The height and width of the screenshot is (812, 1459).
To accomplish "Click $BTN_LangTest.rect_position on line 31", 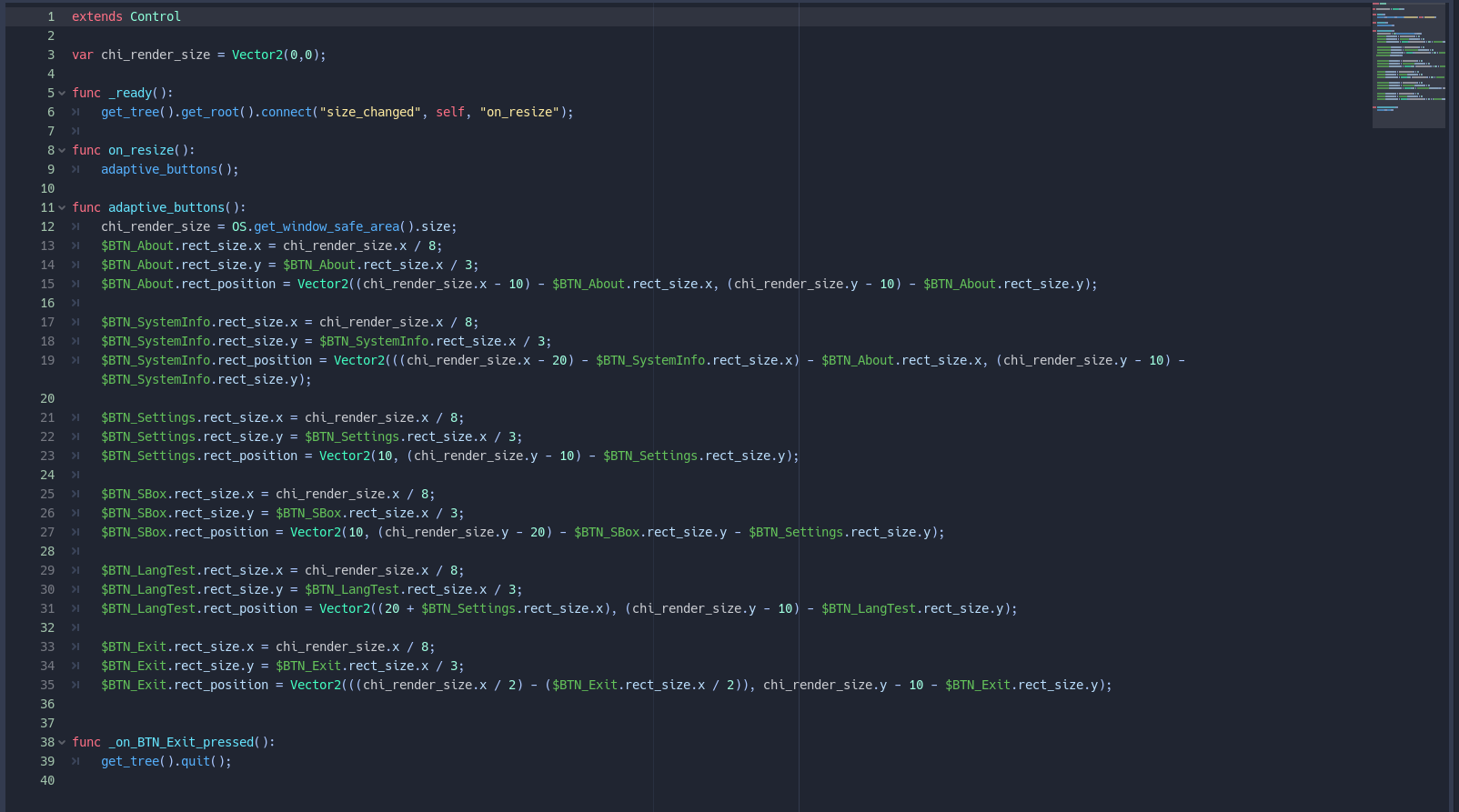I will click(198, 608).
